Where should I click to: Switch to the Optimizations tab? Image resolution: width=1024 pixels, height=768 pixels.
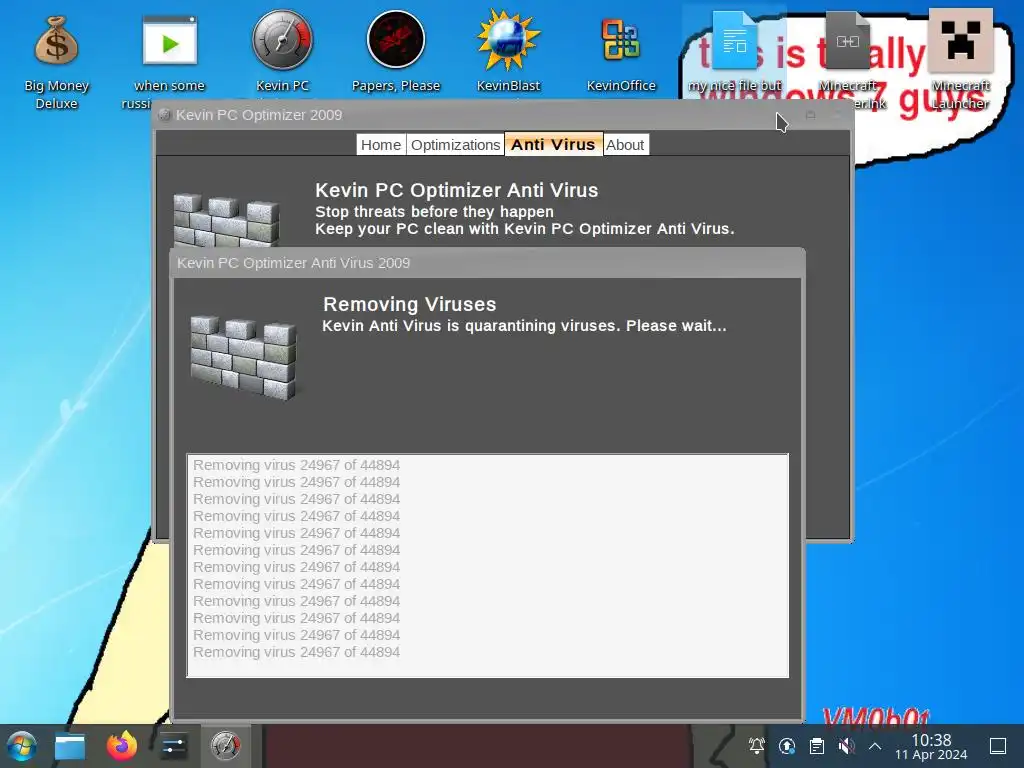455,145
